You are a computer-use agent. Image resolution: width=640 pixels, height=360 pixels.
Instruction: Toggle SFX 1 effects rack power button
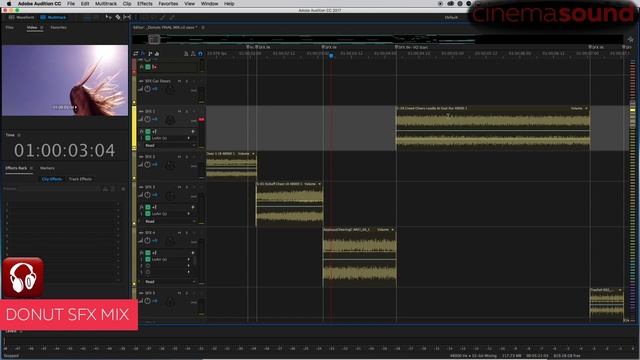tap(148, 131)
